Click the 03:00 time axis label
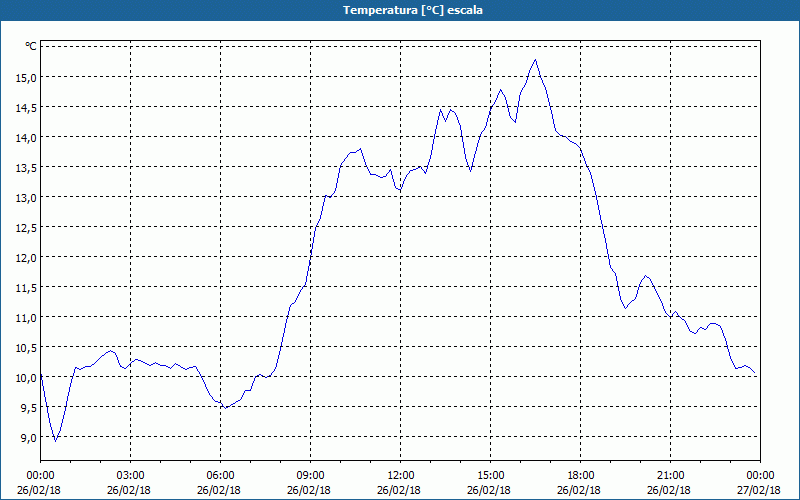Viewport: 800px width, 500px height. click(x=131, y=476)
